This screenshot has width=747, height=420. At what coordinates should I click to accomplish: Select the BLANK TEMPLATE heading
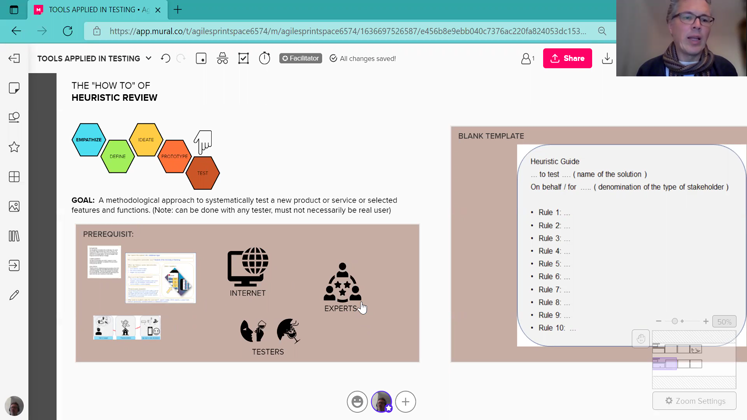point(491,136)
